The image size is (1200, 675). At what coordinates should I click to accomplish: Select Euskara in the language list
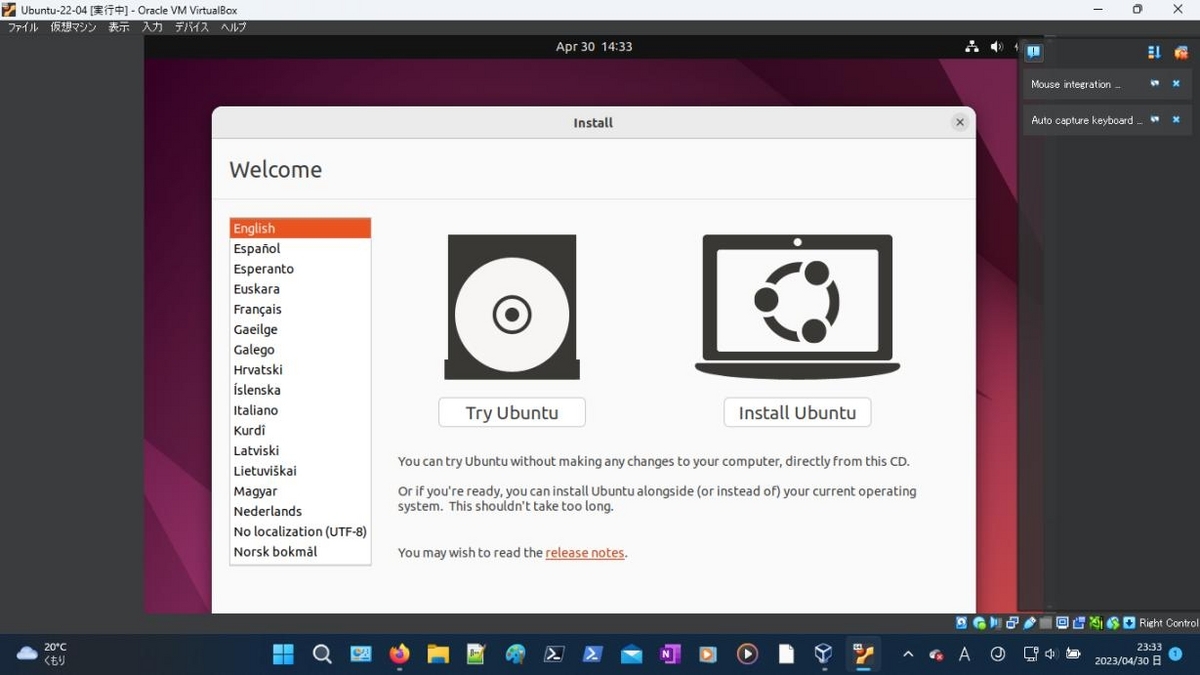coord(300,289)
